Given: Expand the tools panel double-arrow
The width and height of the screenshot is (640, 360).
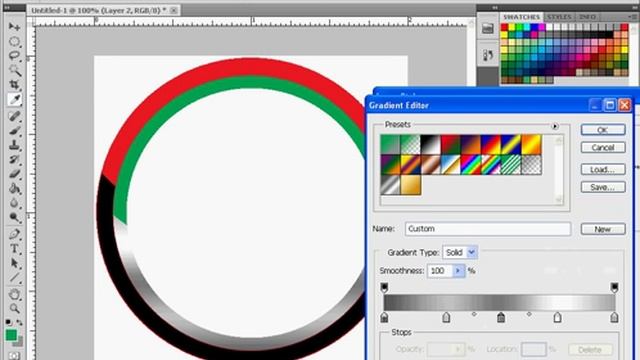Looking at the screenshot, I should (7, 7).
